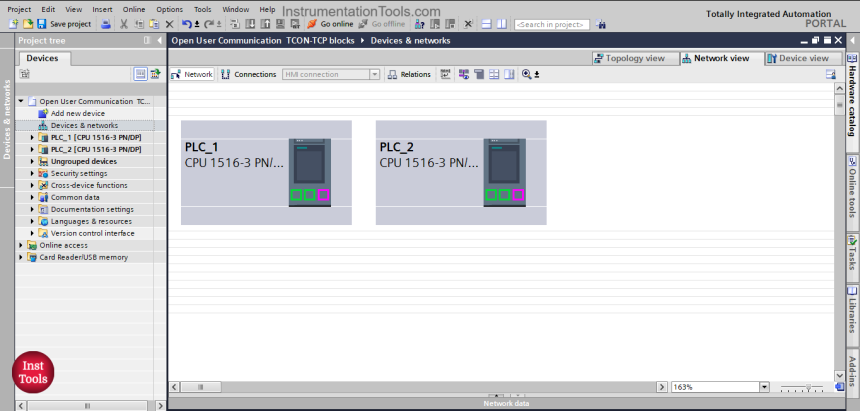This screenshot has height=411, width=860.
Task: Click the Start CPU icon
Action: (435, 24)
